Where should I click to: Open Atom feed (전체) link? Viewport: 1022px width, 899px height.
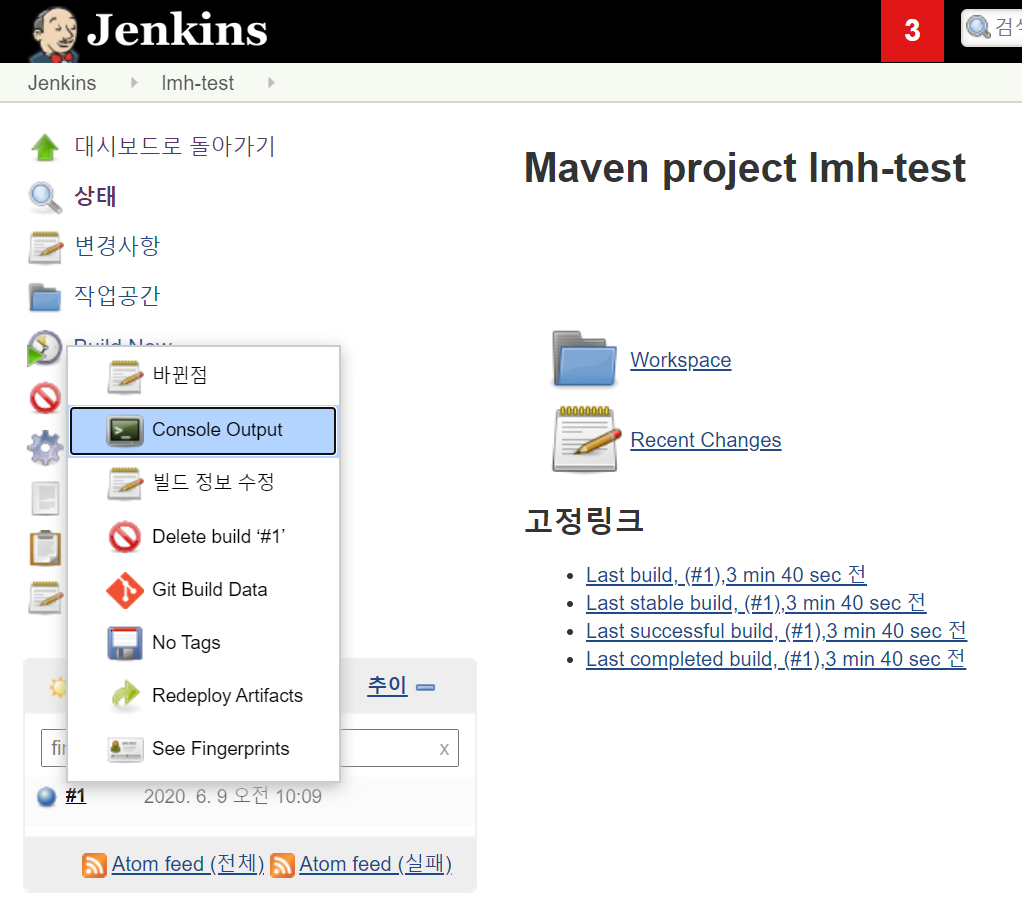[188, 864]
